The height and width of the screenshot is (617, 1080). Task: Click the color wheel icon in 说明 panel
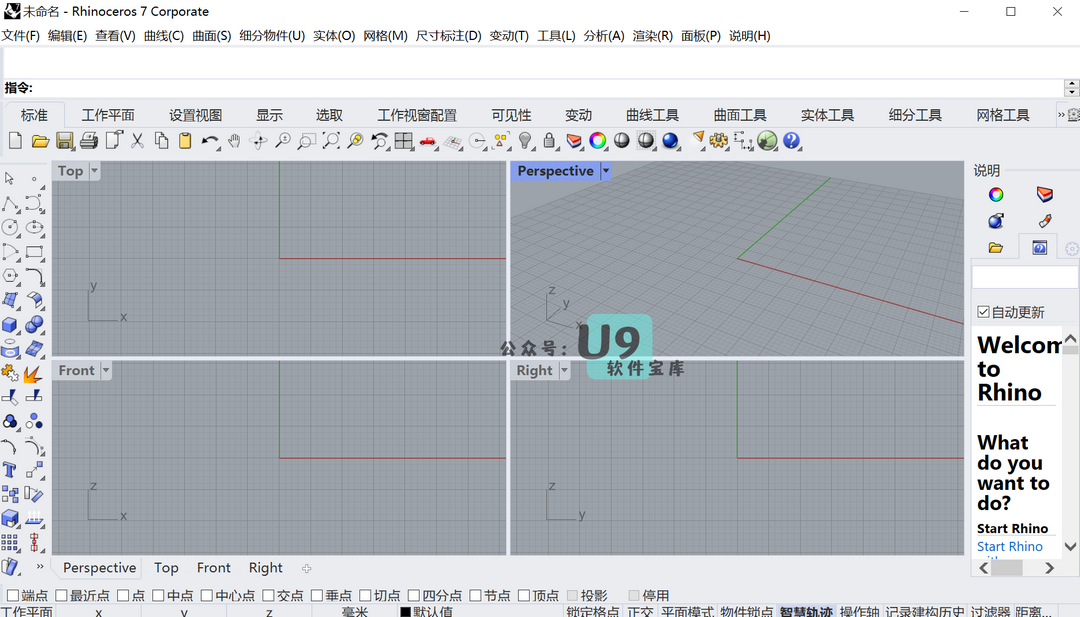point(996,195)
